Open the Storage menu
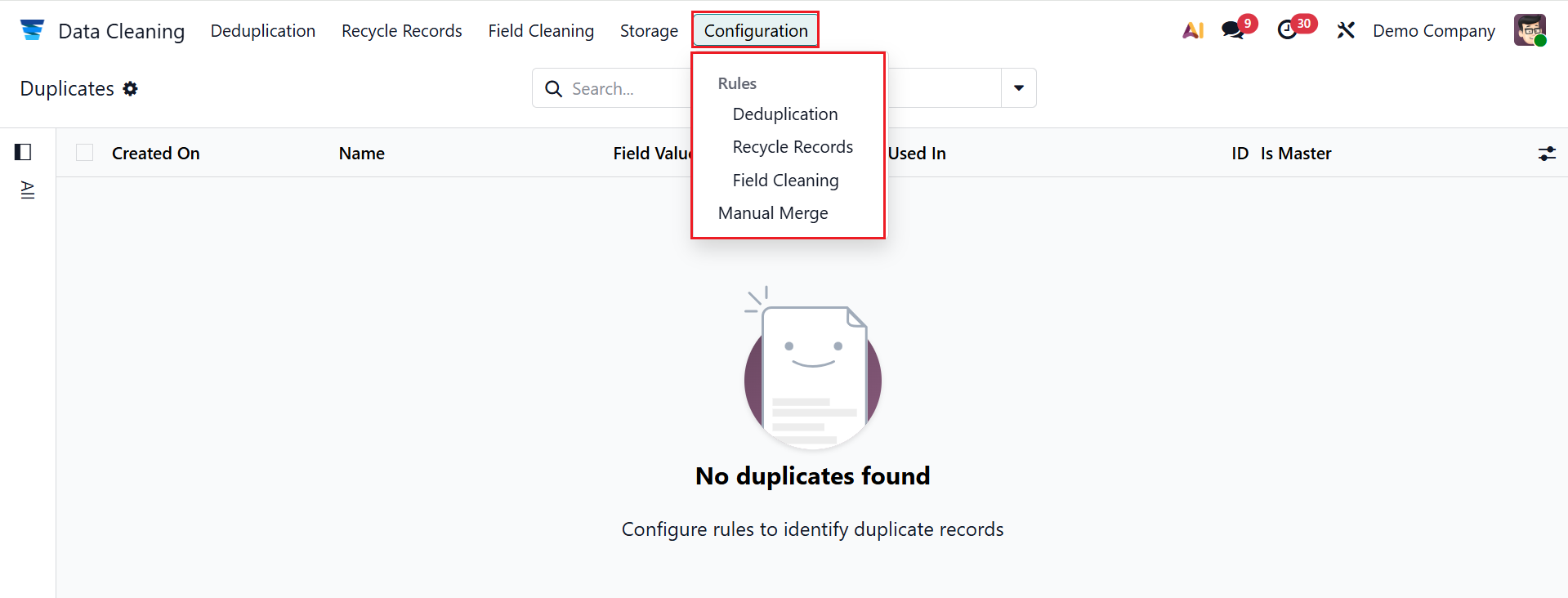Screen dimensions: 1568x598 (x=649, y=30)
